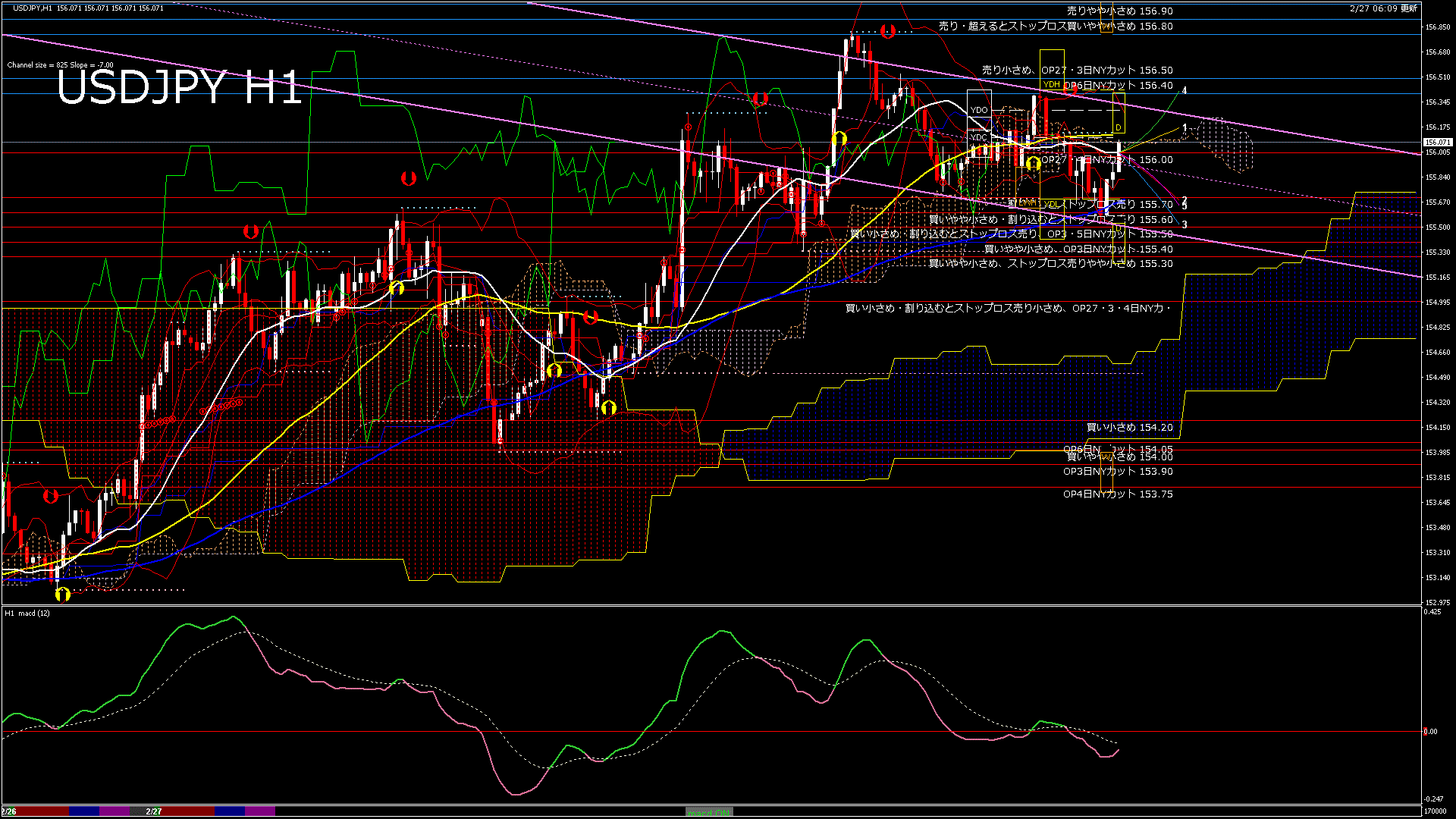Select the yellow arrow marker beside OP27 156.00 label
Viewport: 1456px width, 819px height.
tap(1033, 162)
